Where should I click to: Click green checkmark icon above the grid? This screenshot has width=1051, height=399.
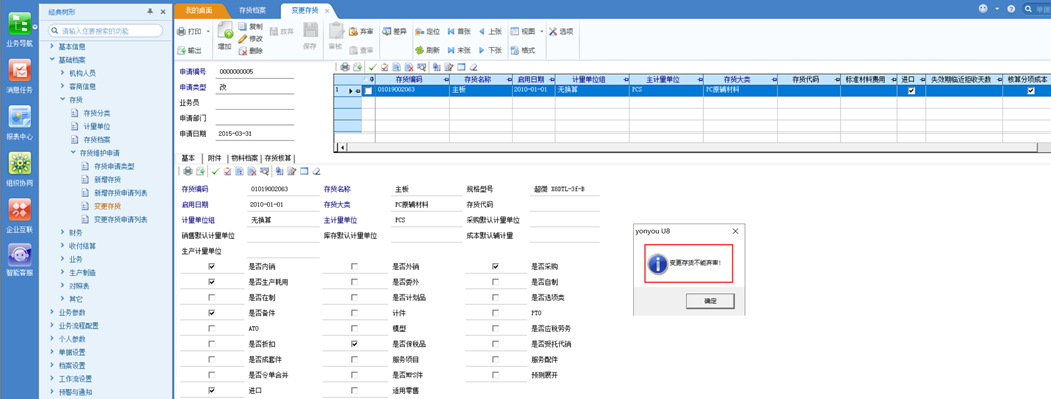(372, 67)
